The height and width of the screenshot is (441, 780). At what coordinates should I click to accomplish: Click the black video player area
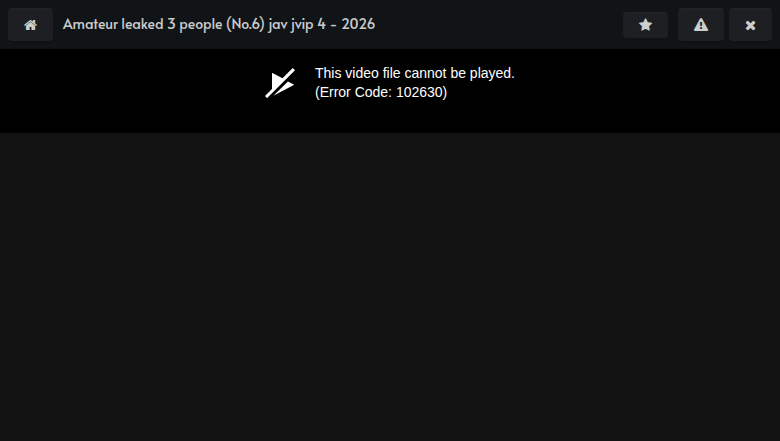click(390, 90)
